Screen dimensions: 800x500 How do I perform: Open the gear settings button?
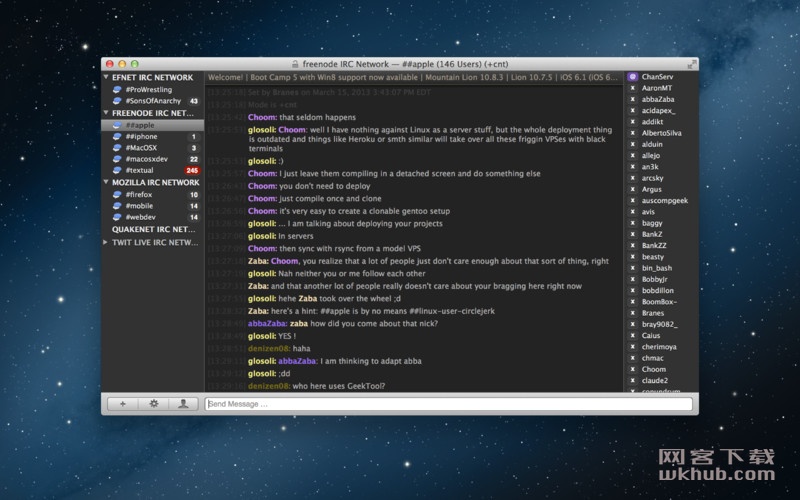coord(154,404)
